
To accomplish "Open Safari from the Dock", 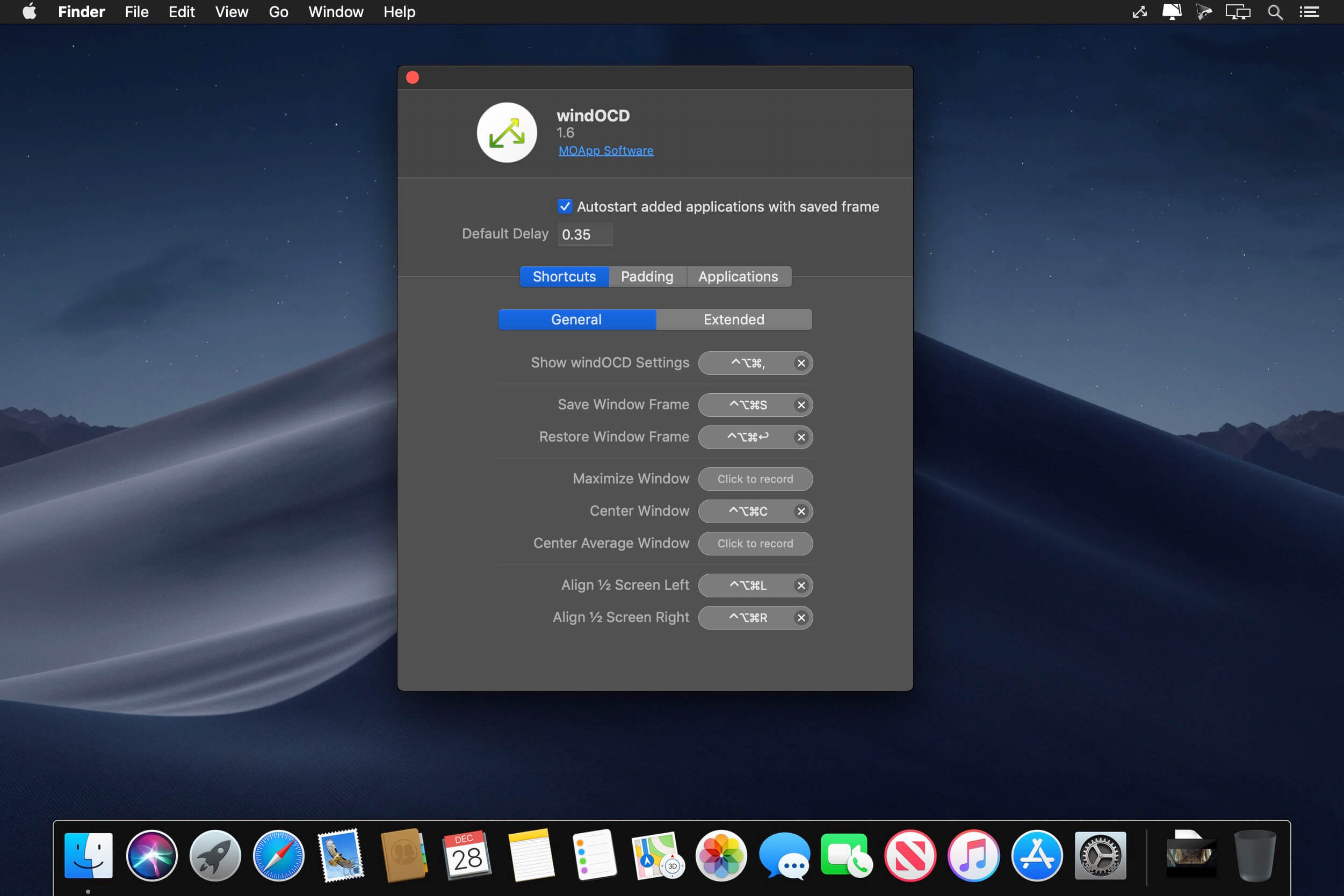I will [x=278, y=855].
